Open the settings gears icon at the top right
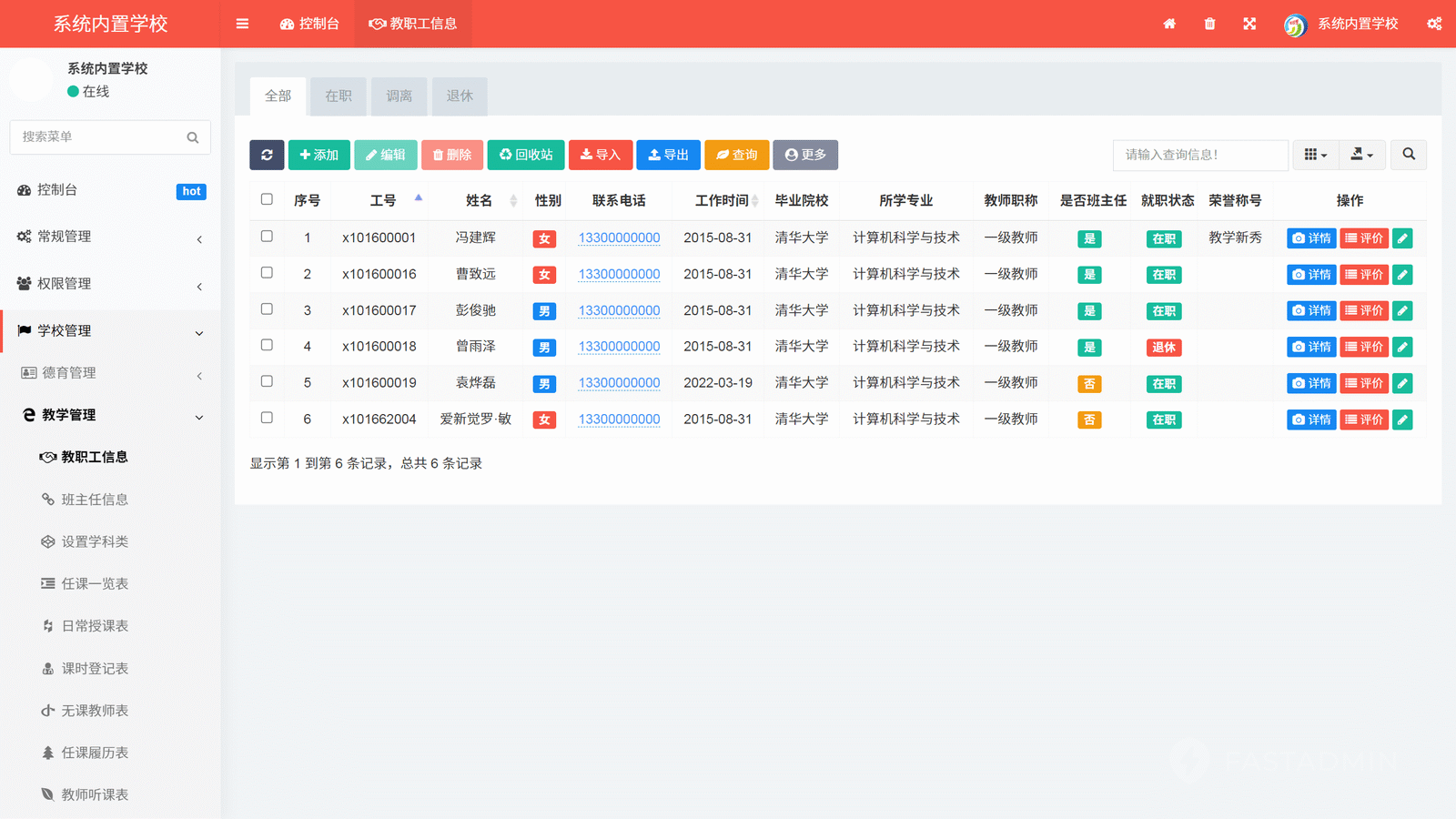 (1434, 24)
